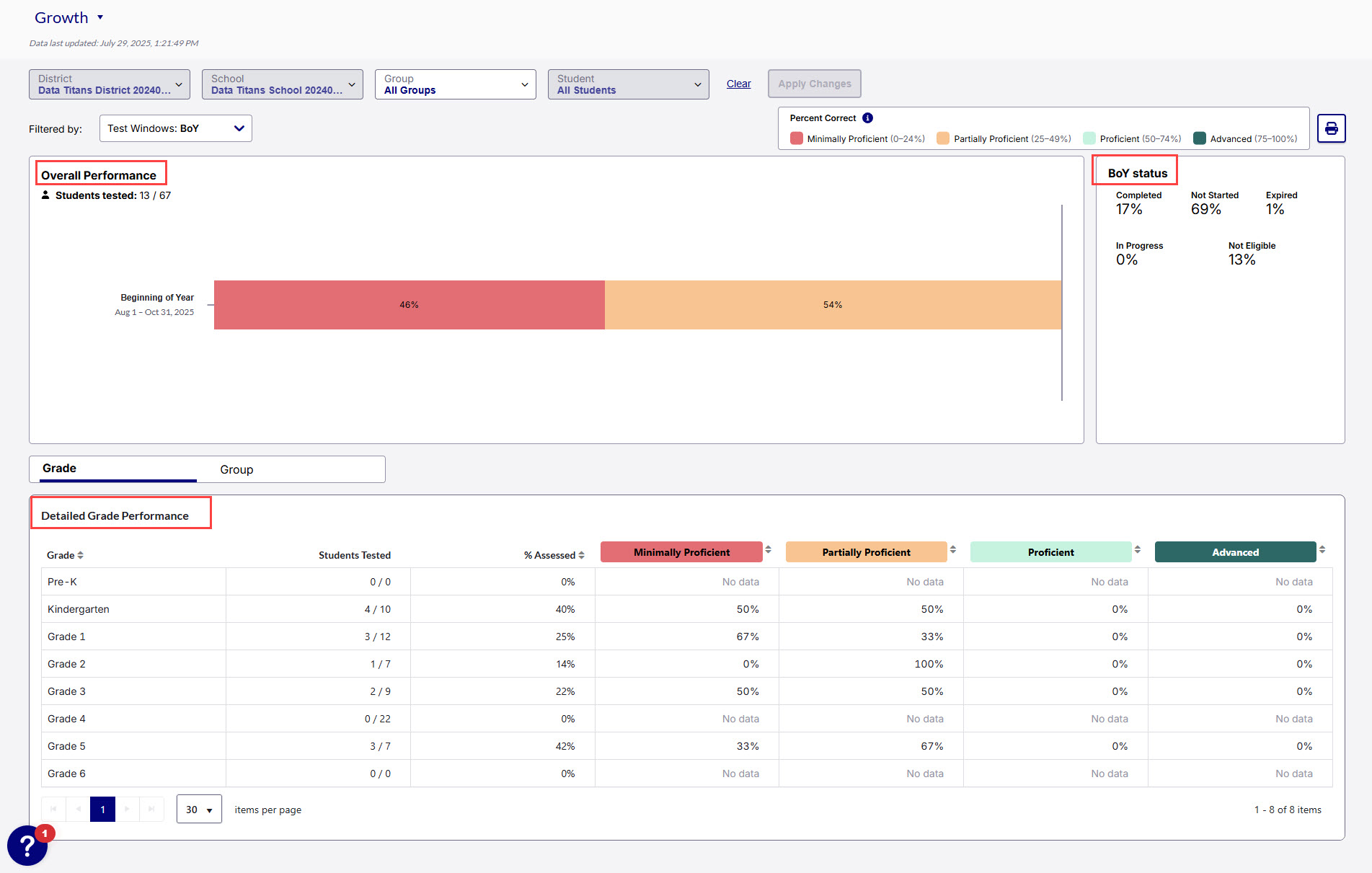This screenshot has height=873, width=1372.
Task: Open the District filter dropdown
Action: [x=110, y=84]
